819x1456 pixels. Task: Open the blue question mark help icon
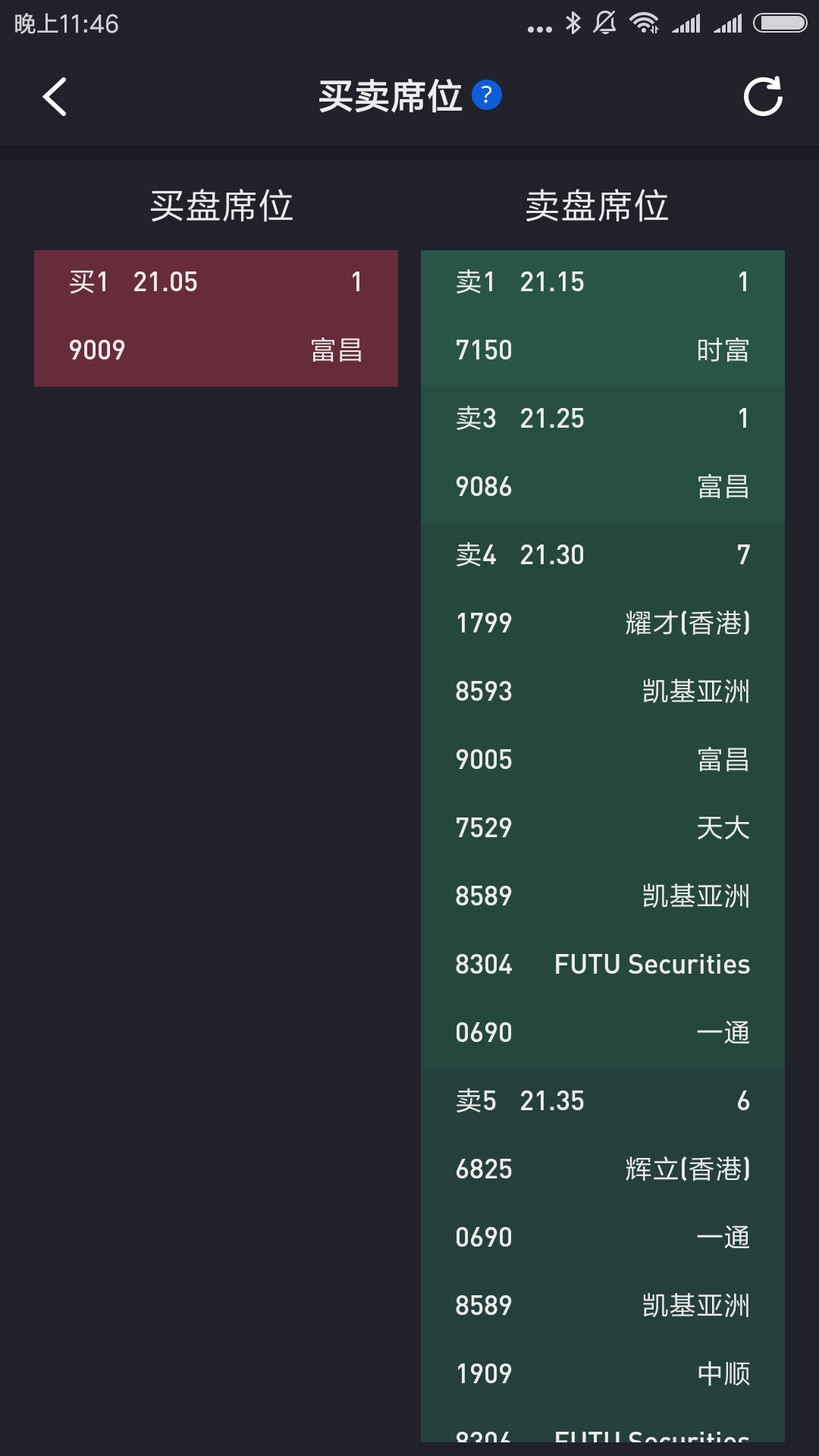[x=487, y=96]
